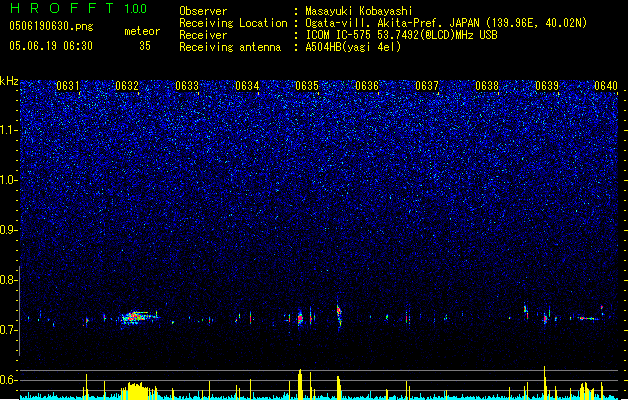Click the 0638 time marker
Viewport: 629px width, 400px height.
tap(487, 86)
